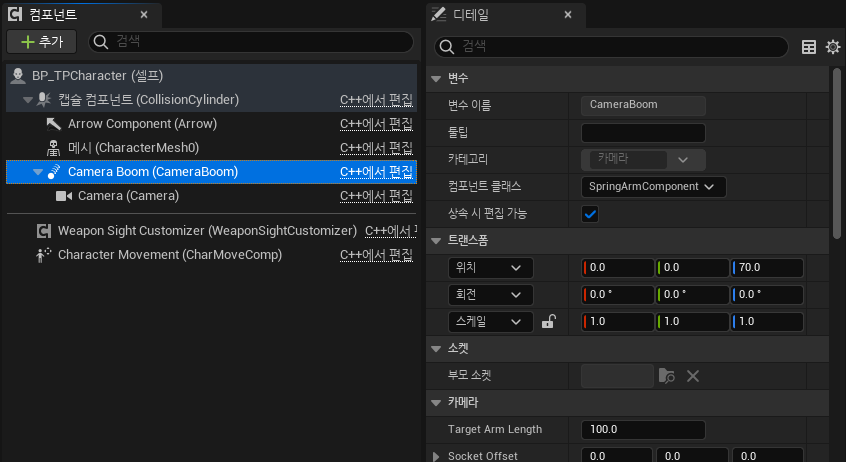Open the component class SpringArmComponent dropdown

click(653, 187)
